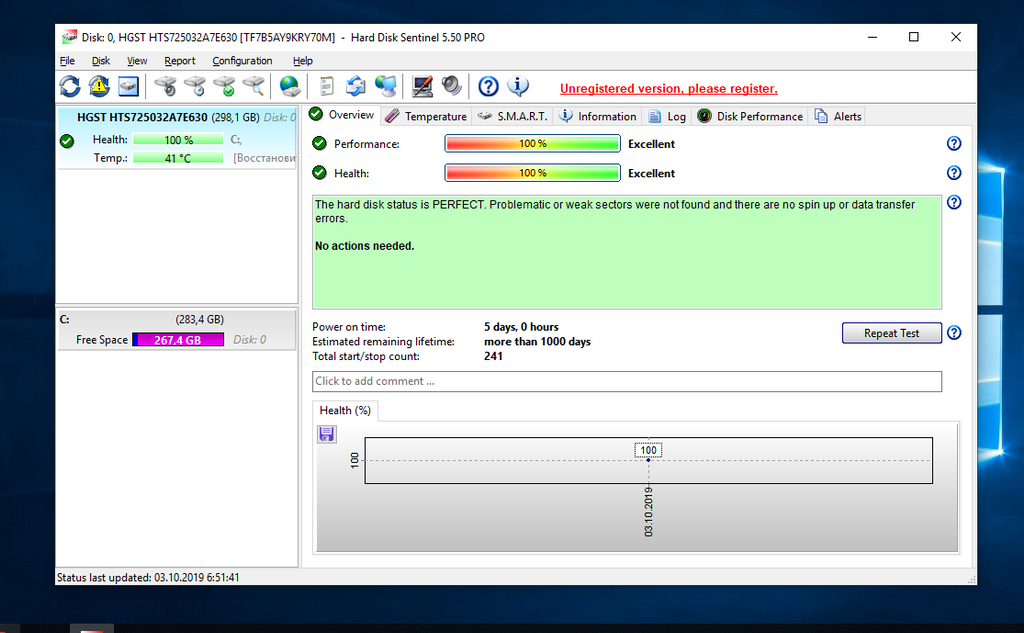
Task: Open the Help menu
Action: (x=302, y=61)
